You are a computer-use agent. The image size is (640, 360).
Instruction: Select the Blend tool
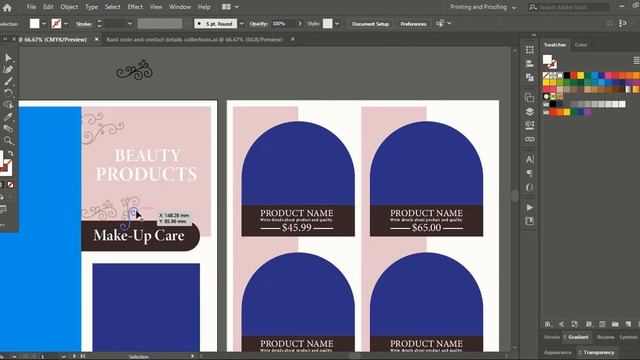pyautogui.click(x=8, y=129)
